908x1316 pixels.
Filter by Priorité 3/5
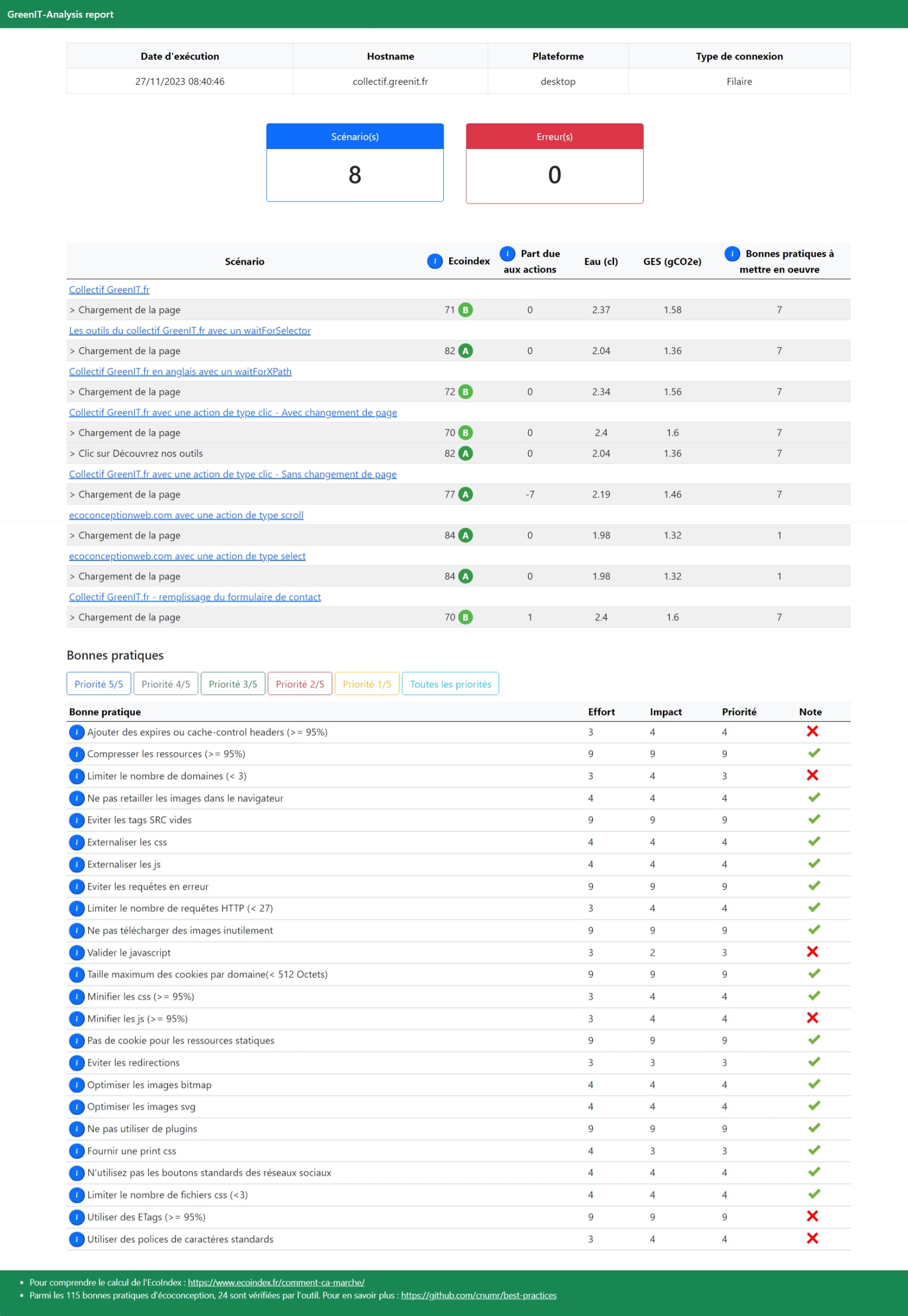coord(233,684)
